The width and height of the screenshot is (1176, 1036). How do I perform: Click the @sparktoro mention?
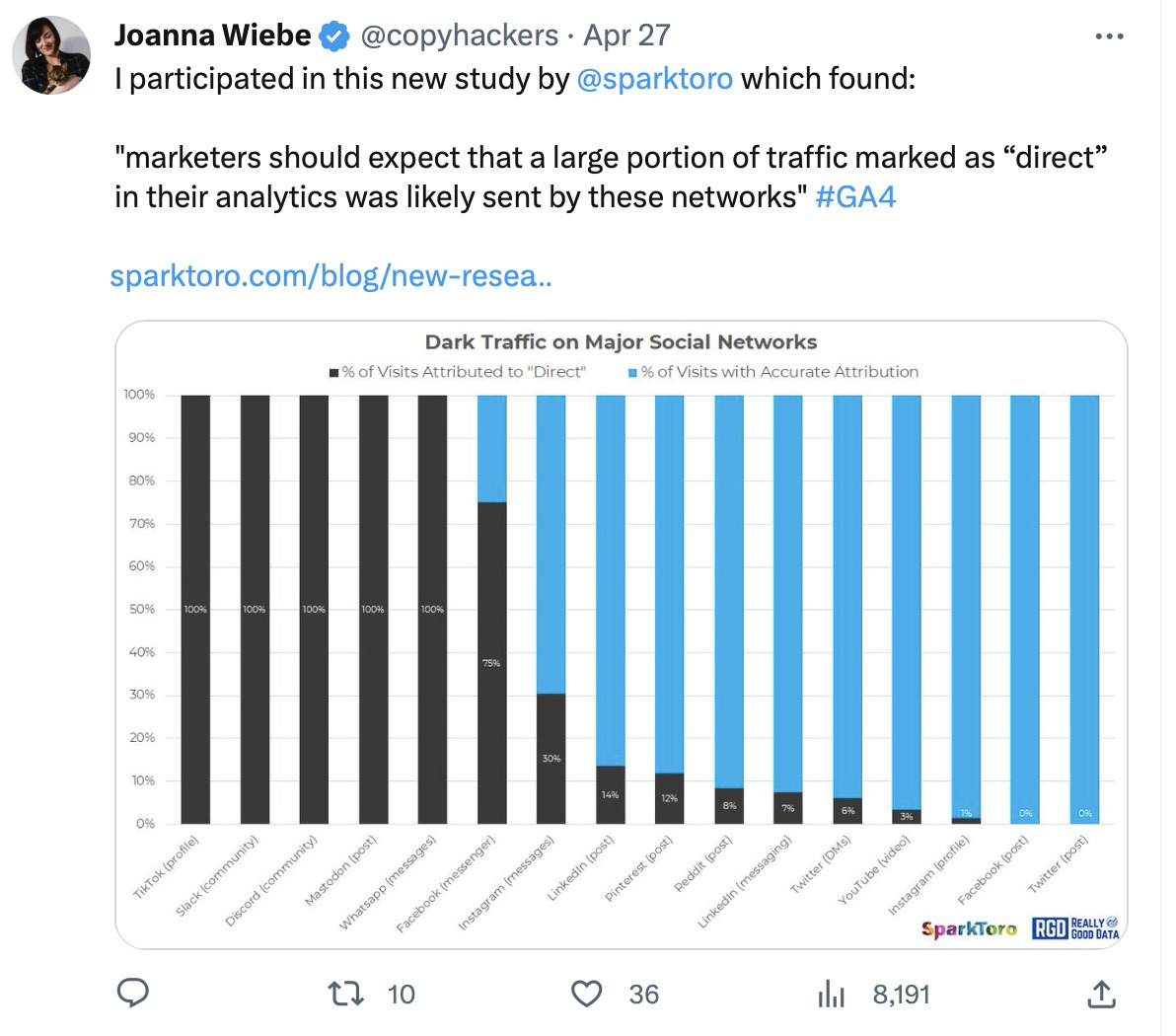point(654,78)
